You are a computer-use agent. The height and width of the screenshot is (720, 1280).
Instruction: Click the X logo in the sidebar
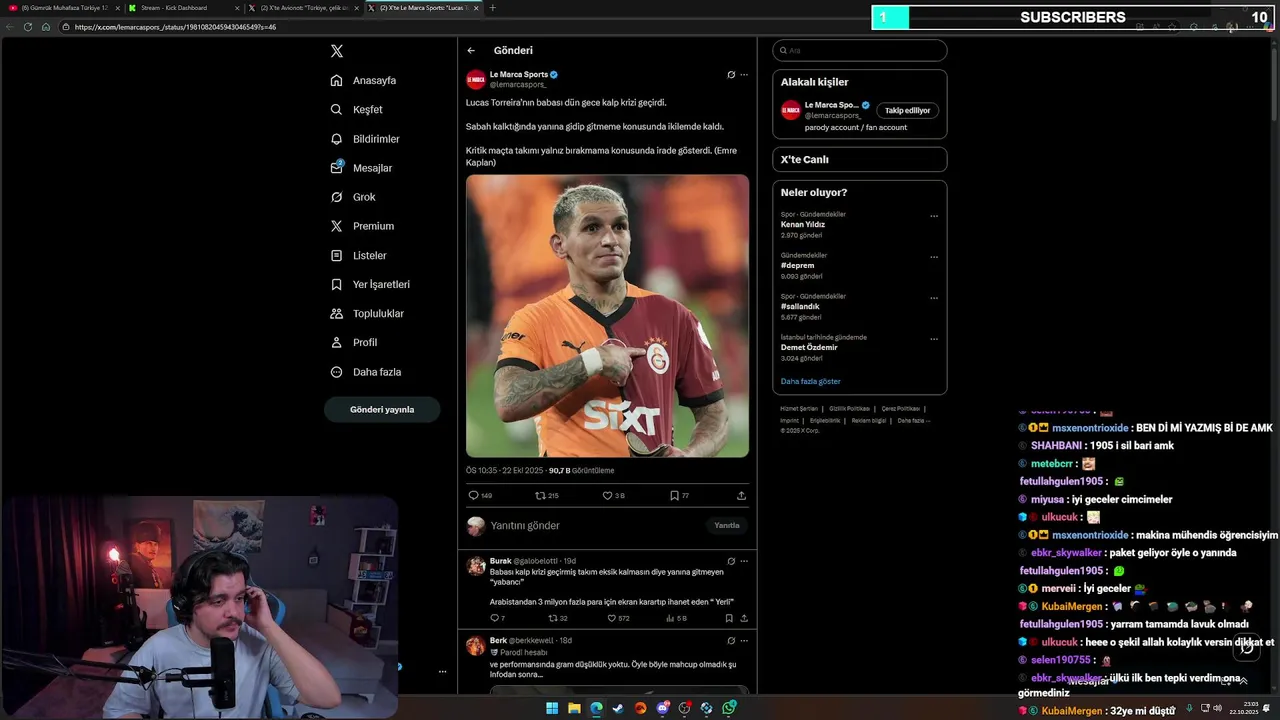(x=337, y=51)
